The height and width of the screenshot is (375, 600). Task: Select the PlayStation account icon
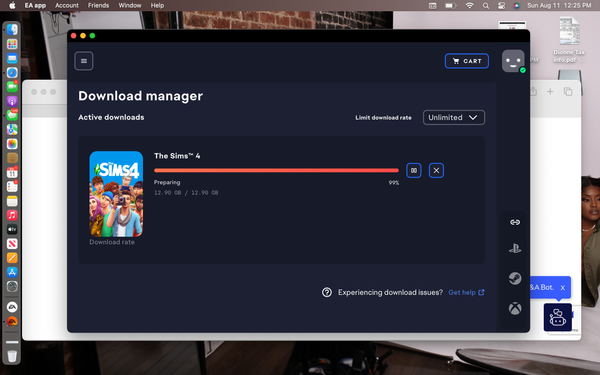515,249
